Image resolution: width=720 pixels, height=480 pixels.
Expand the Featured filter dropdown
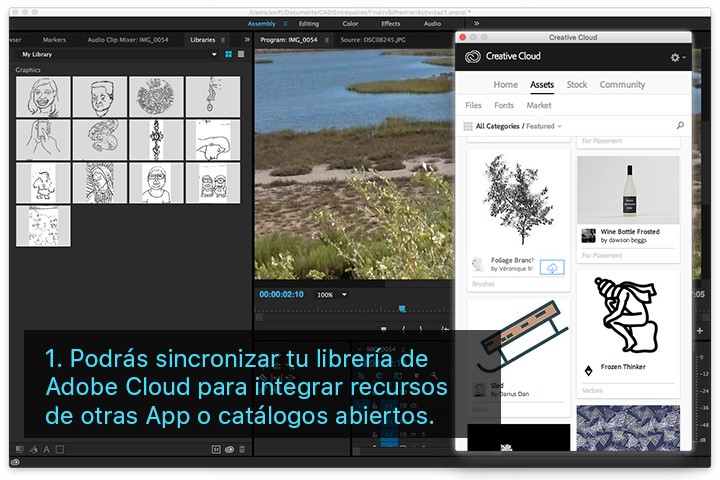[x=560, y=126]
